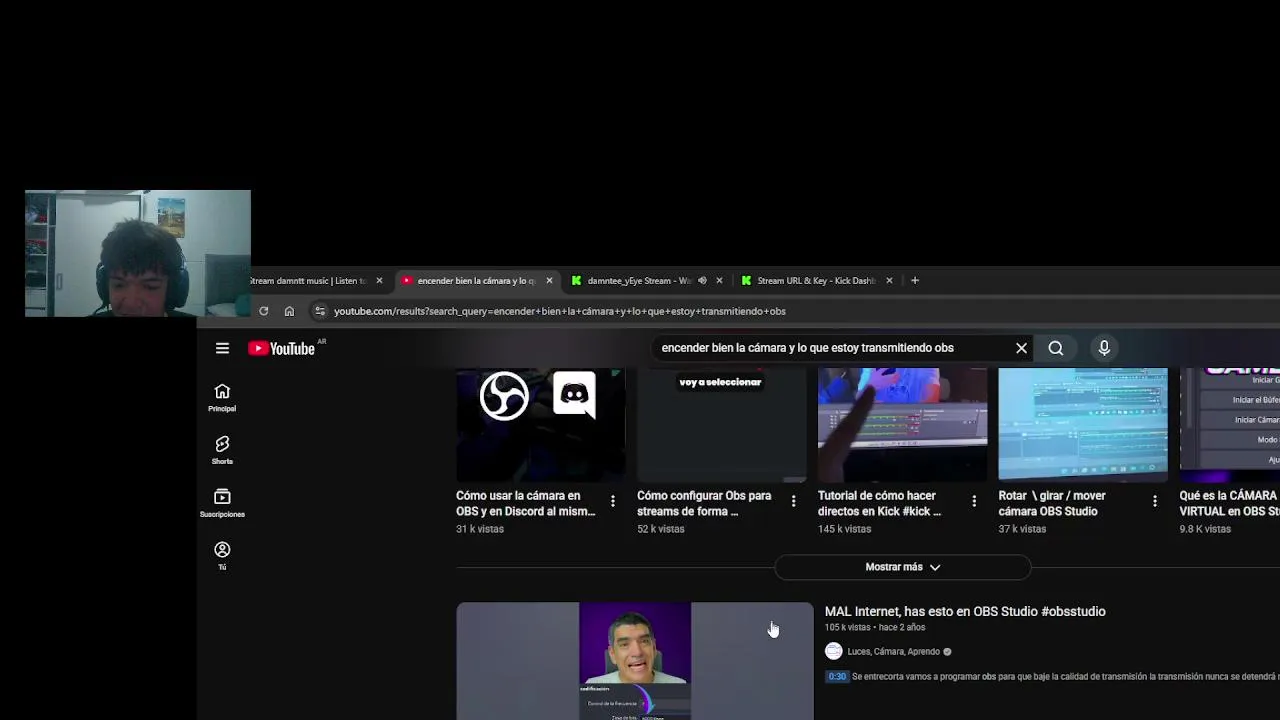
Task: Switch to damntt music tab
Action: (x=308, y=281)
